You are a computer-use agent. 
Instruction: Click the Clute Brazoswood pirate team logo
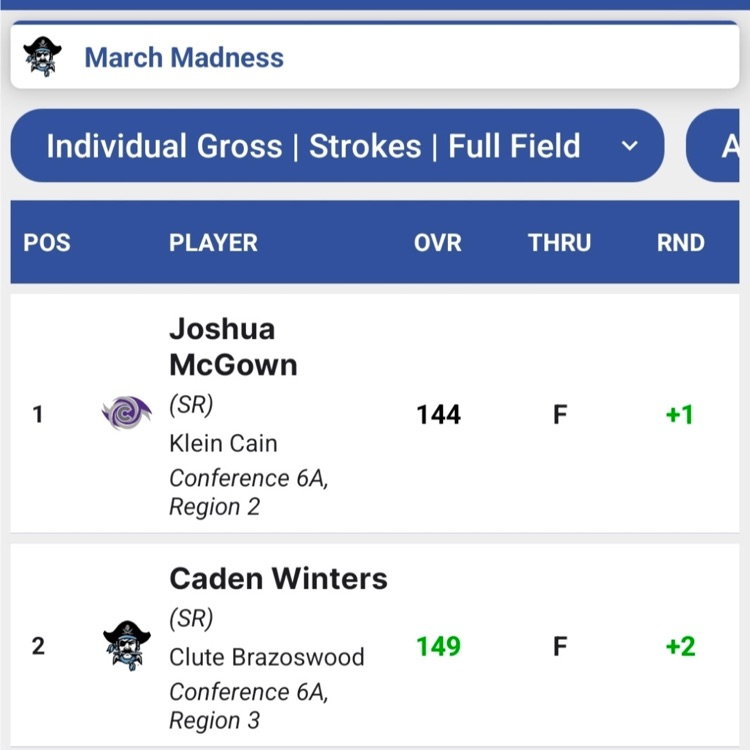127,645
